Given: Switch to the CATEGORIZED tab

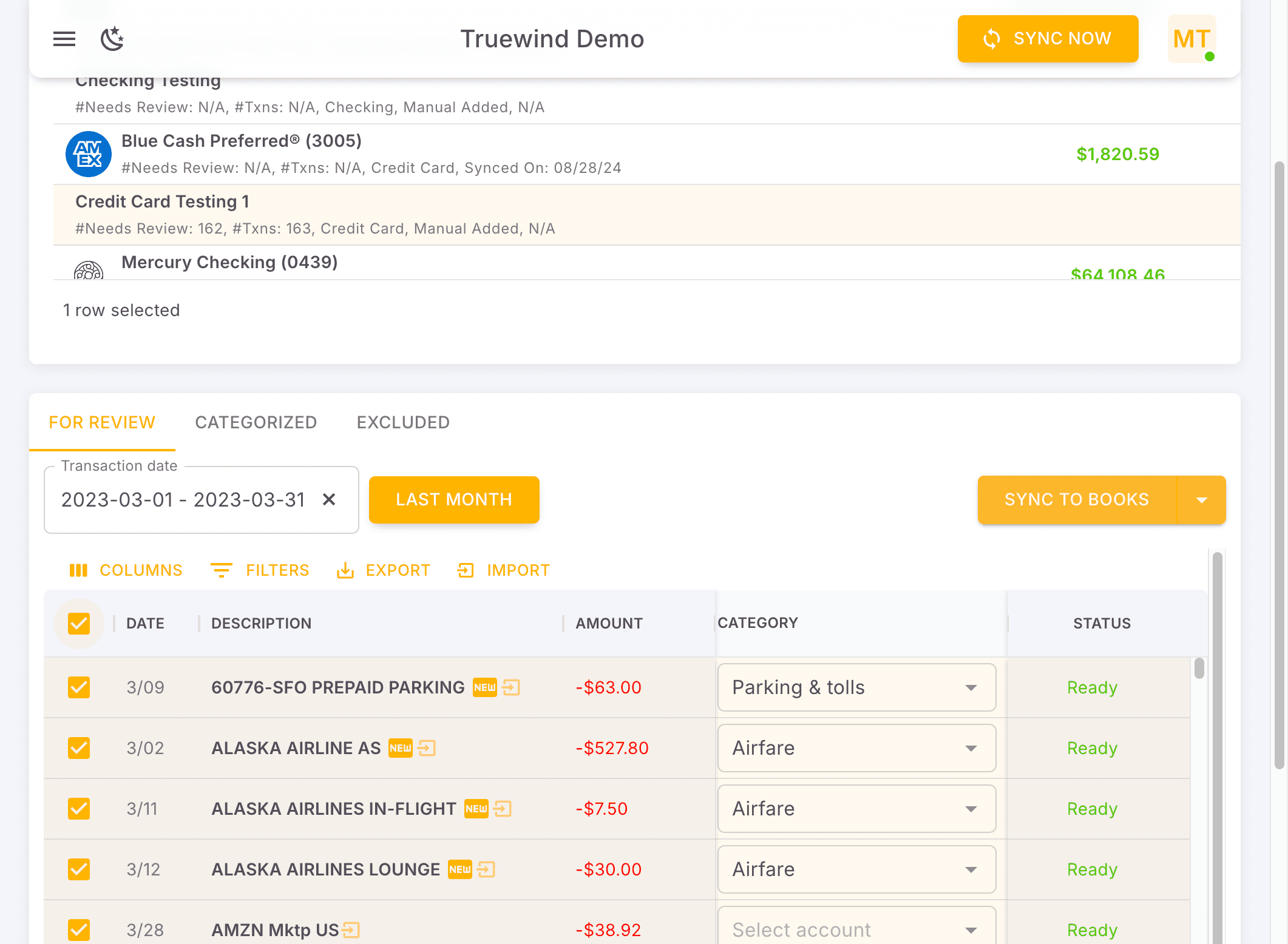Looking at the screenshot, I should [256, 422].
